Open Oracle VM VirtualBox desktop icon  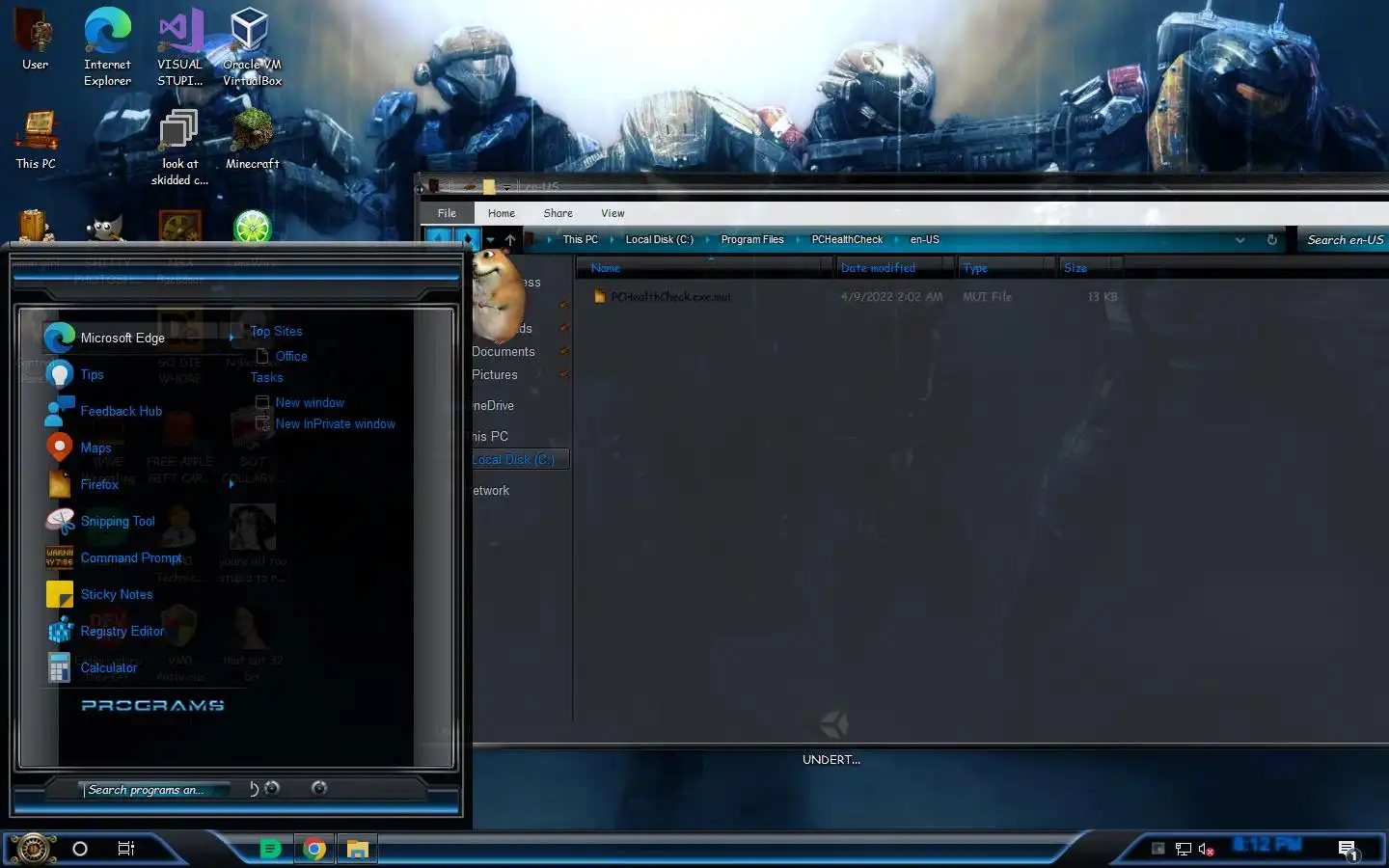(x=252, y=47)
